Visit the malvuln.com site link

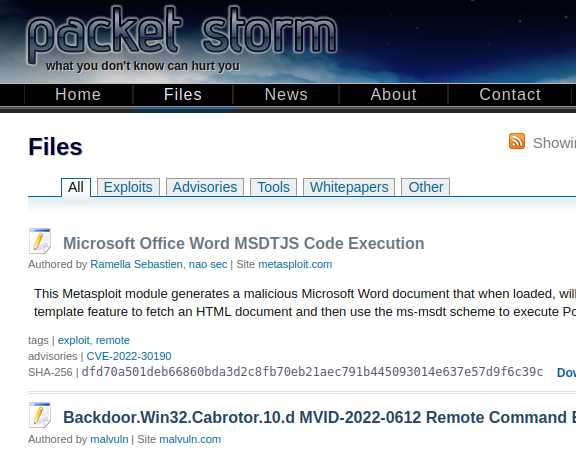[x=190, y=439]
